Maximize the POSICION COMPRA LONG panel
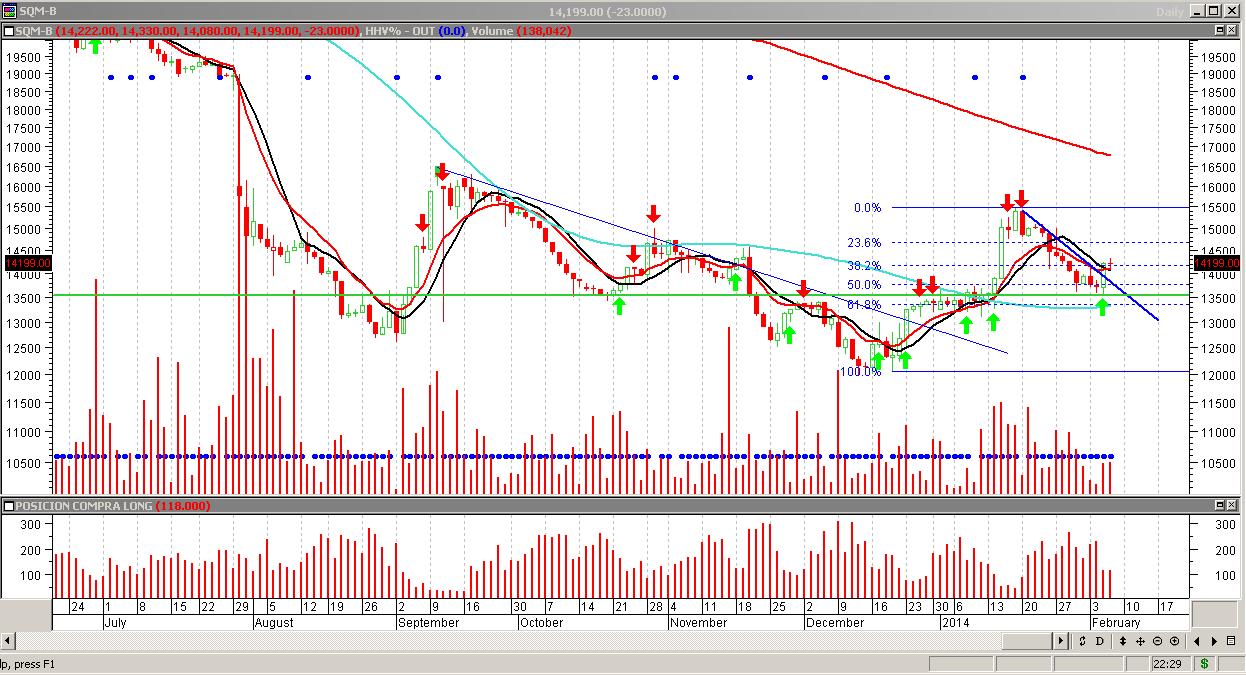Image resolution: width=1246 pixels, height=675 pixels. coord(1219,506)
